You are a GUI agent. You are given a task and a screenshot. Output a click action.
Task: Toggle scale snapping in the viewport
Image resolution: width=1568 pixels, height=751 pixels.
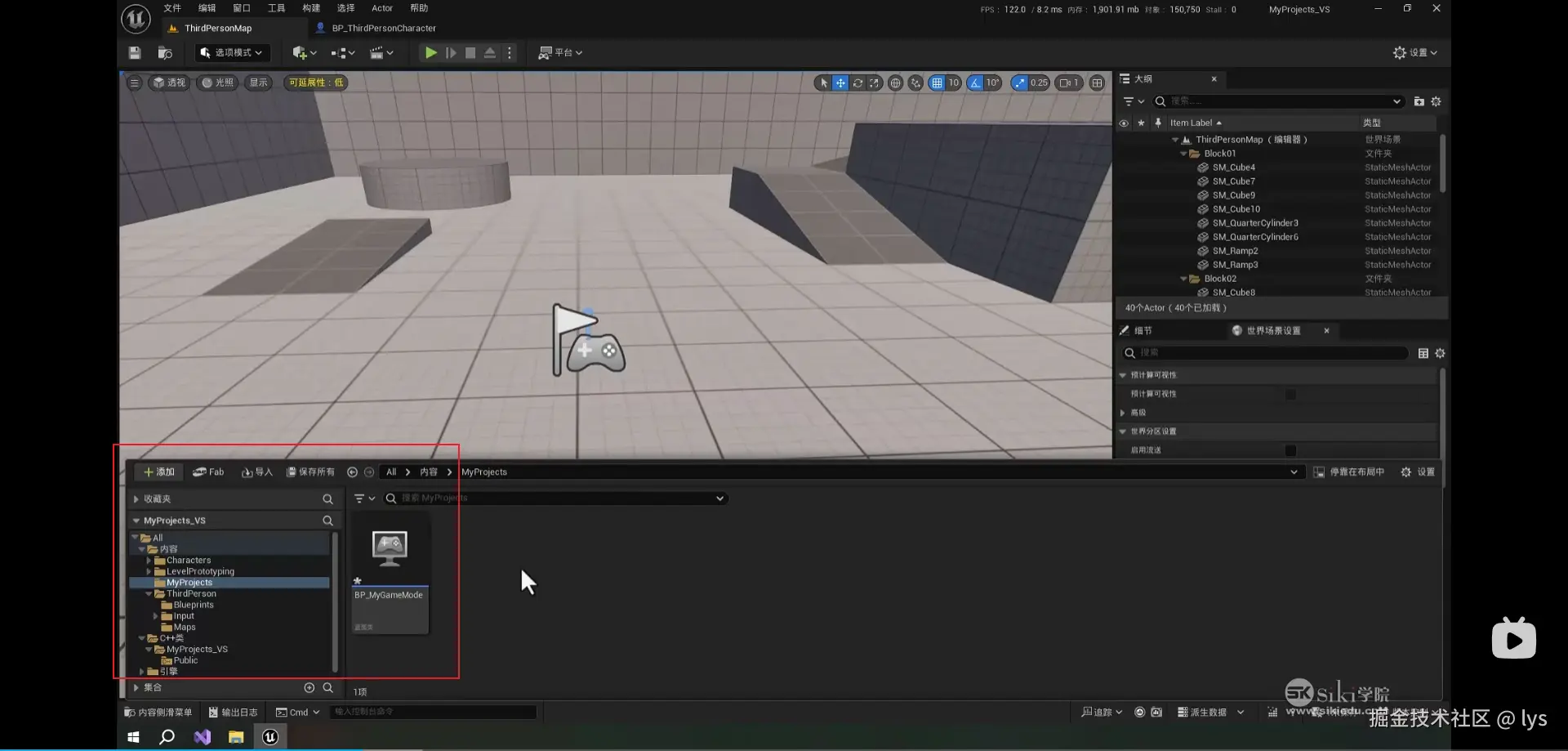point(1019,83)
